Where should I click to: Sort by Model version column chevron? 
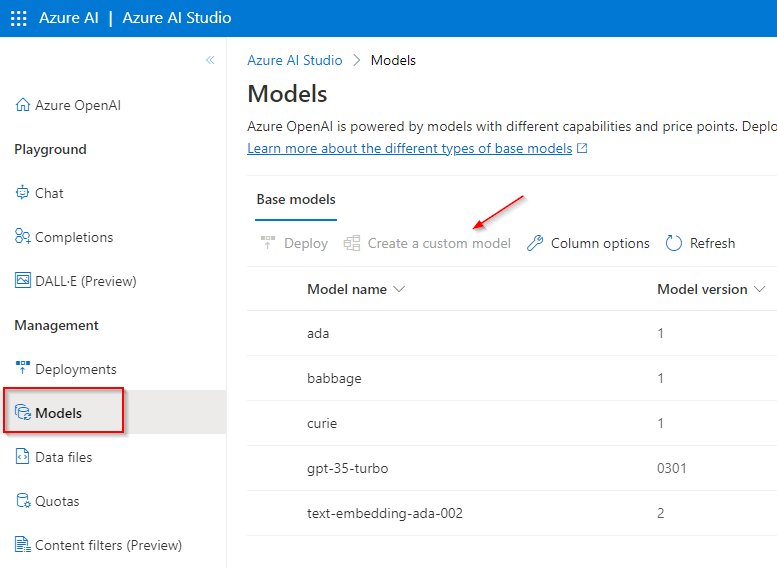click(x=760, y=289)
